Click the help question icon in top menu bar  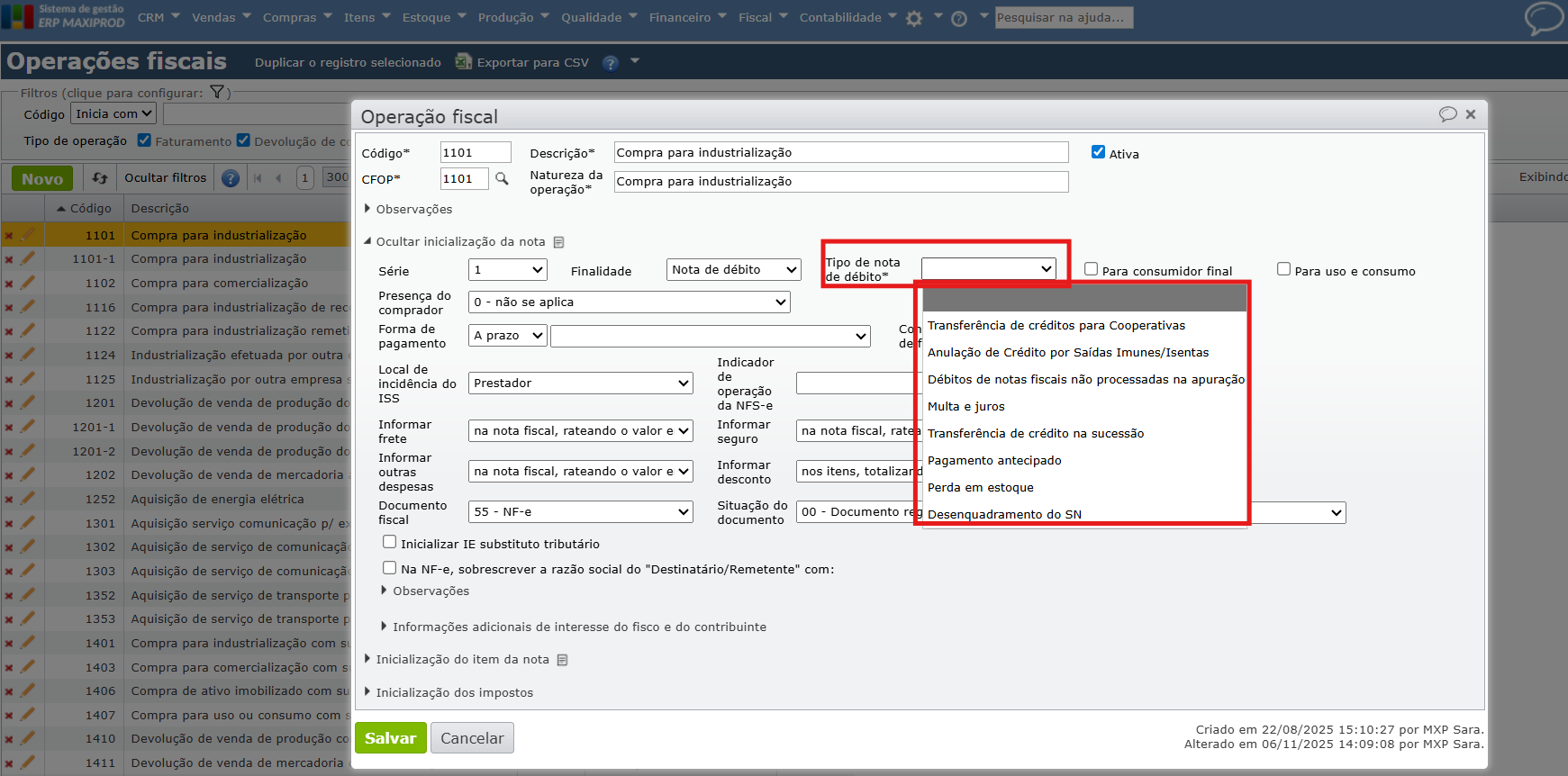(x=959, y=18)
